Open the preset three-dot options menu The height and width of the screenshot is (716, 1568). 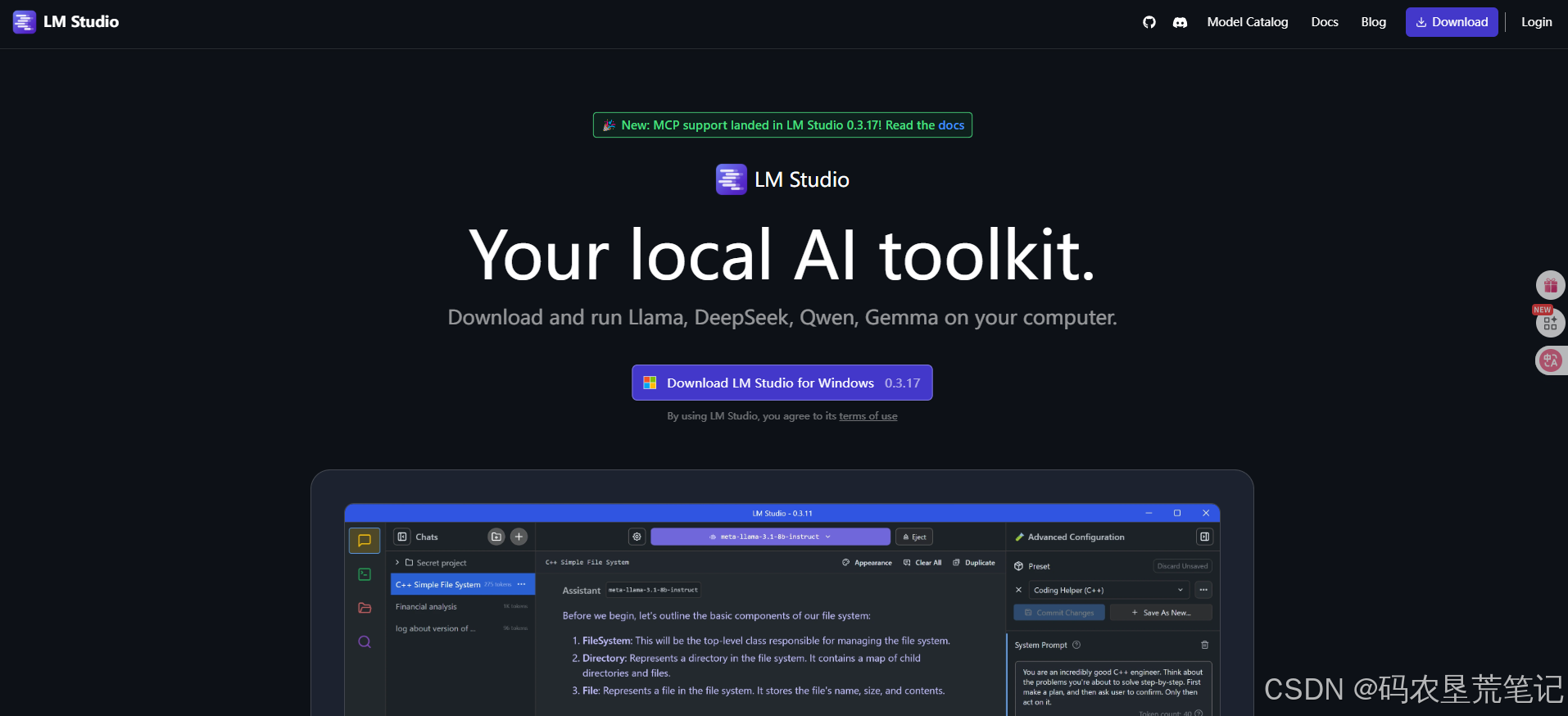(1203, 590)
